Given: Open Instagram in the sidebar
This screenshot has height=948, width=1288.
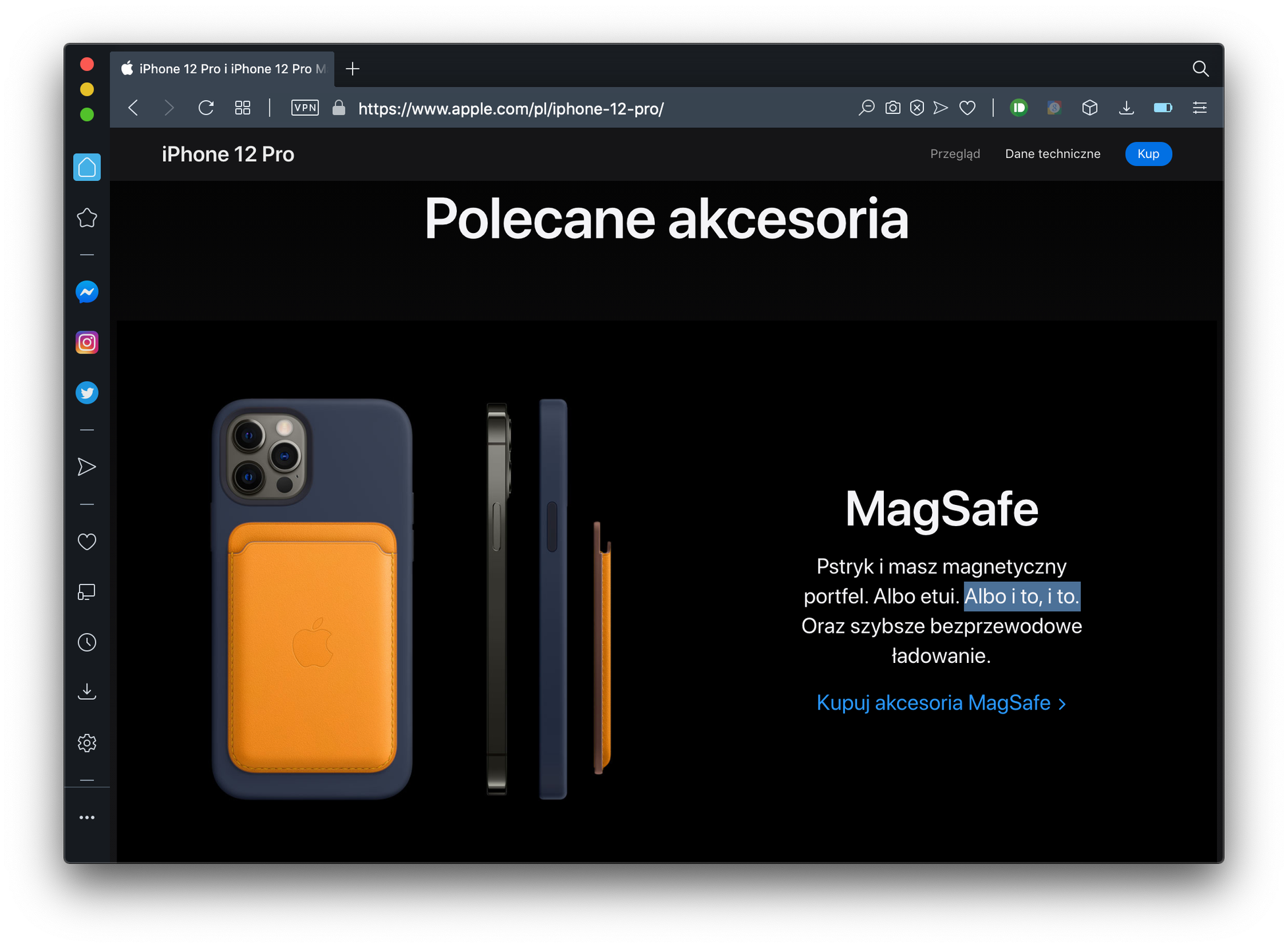Looking at the screenshot, I should 87,342.
